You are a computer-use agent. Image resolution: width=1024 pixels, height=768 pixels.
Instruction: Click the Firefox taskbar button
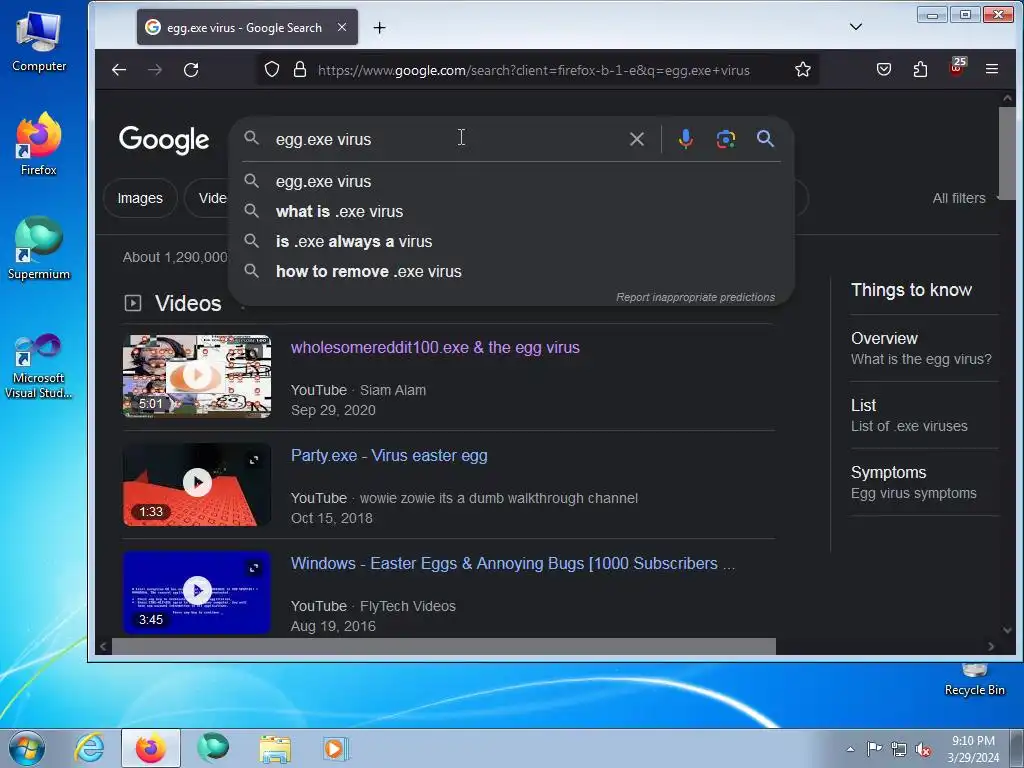(151, 748)
